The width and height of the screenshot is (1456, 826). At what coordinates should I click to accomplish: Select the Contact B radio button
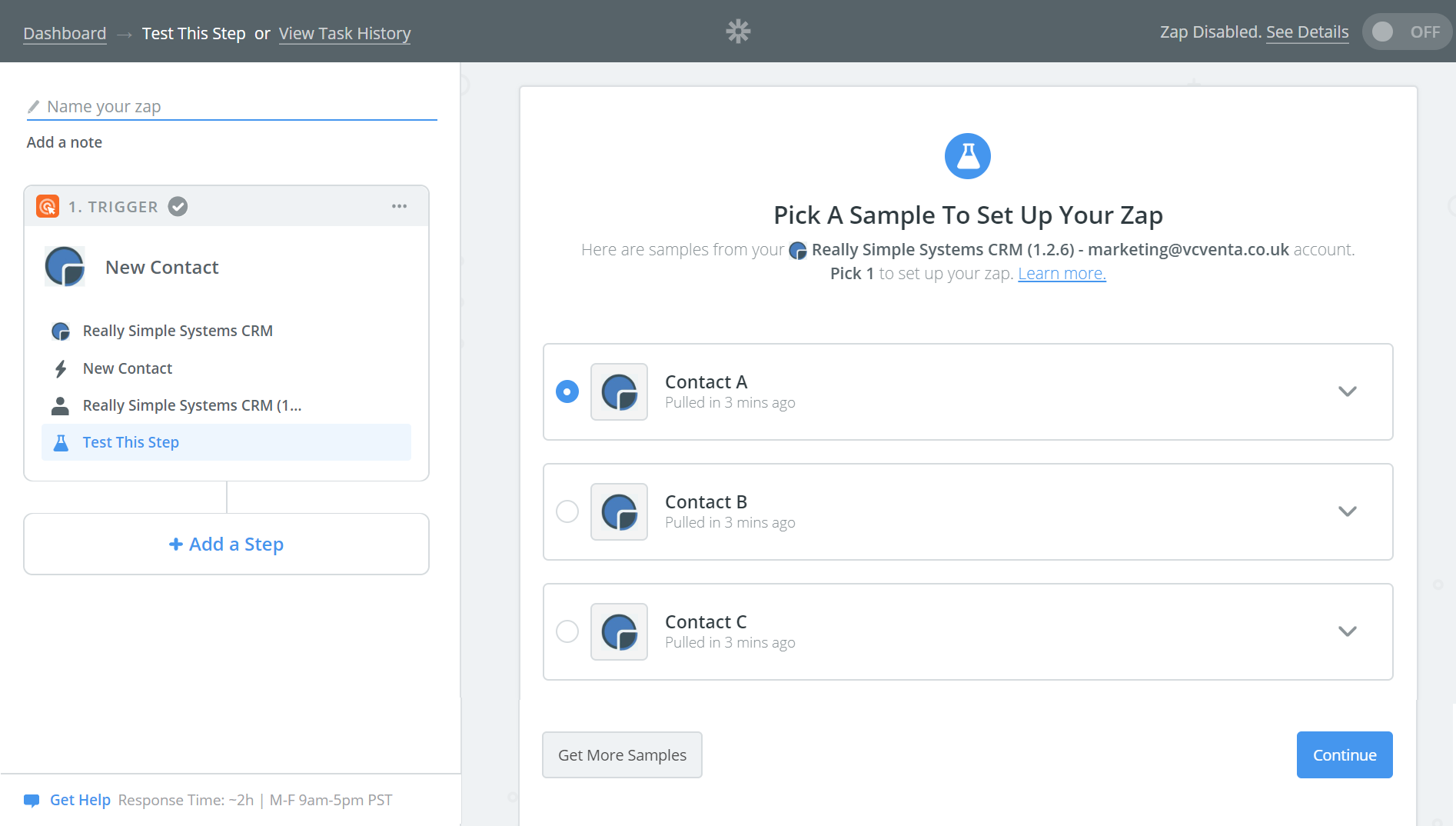567,511
